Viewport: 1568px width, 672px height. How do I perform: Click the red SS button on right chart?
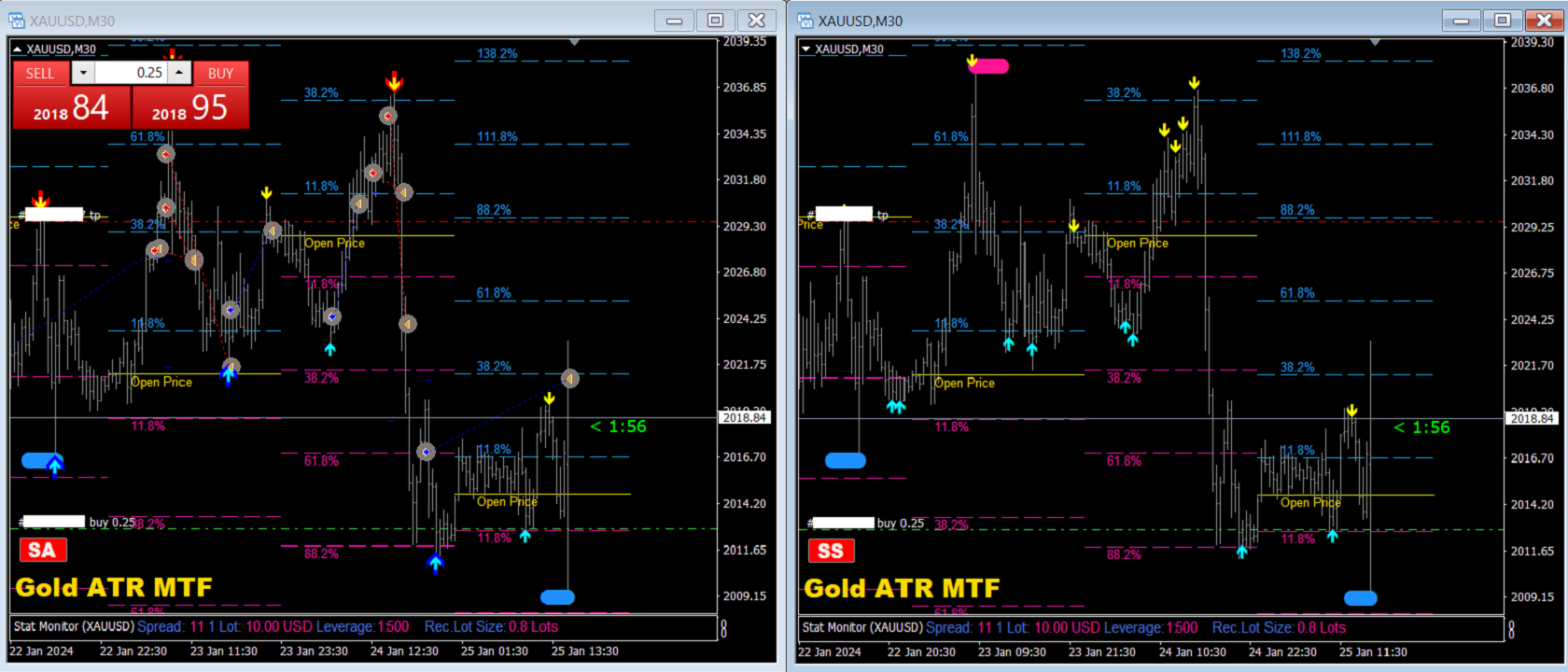[x=831, y=551]
